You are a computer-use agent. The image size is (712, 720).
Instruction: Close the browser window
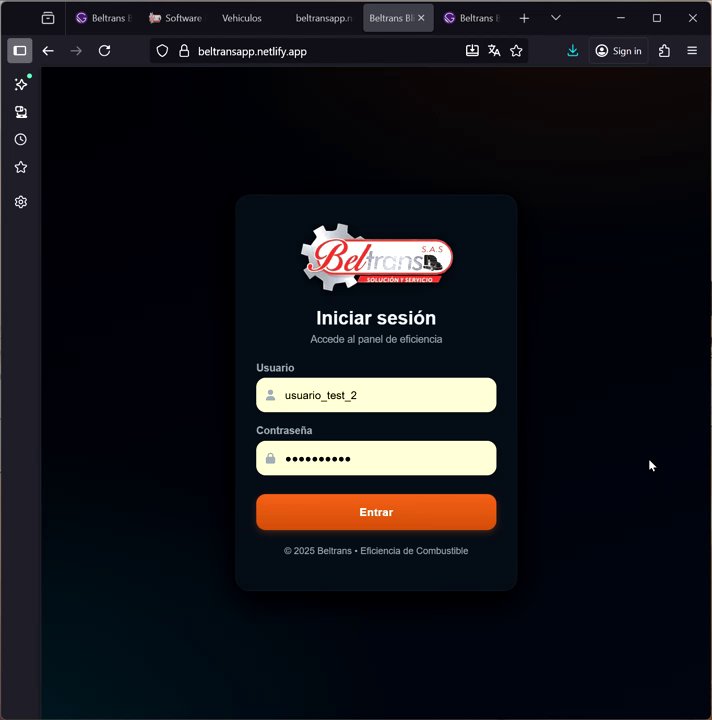693,18
